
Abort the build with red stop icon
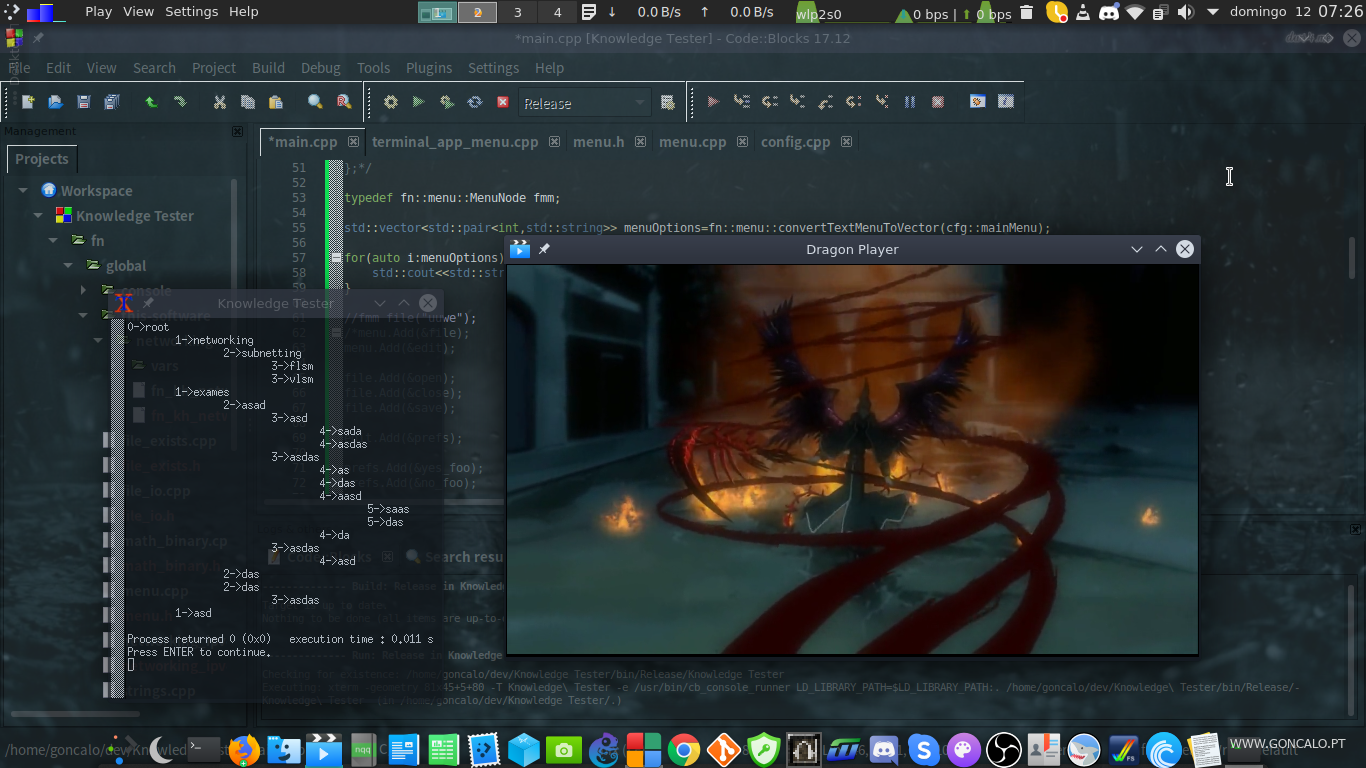coord(503,102)
